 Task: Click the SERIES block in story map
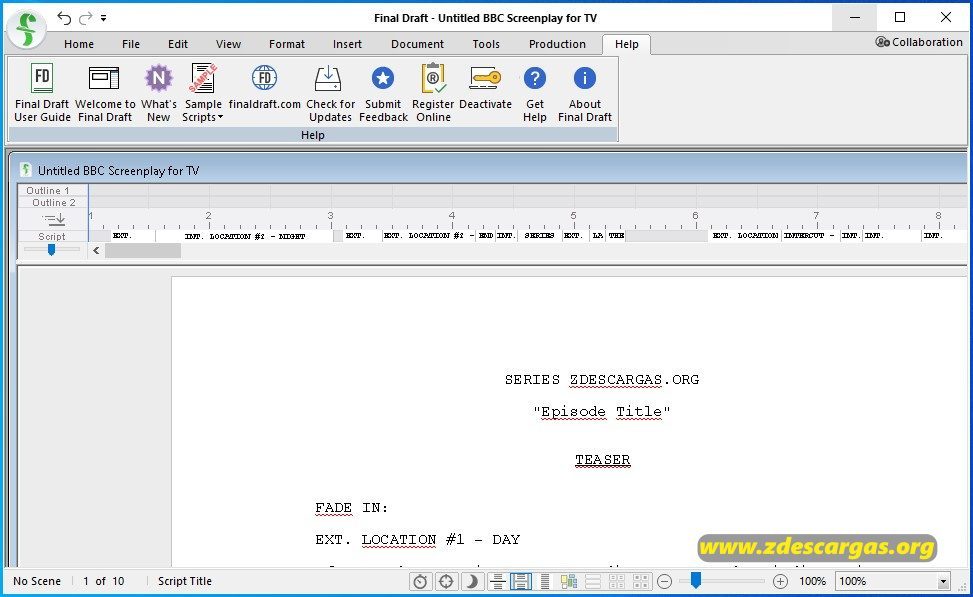[539, 236]
